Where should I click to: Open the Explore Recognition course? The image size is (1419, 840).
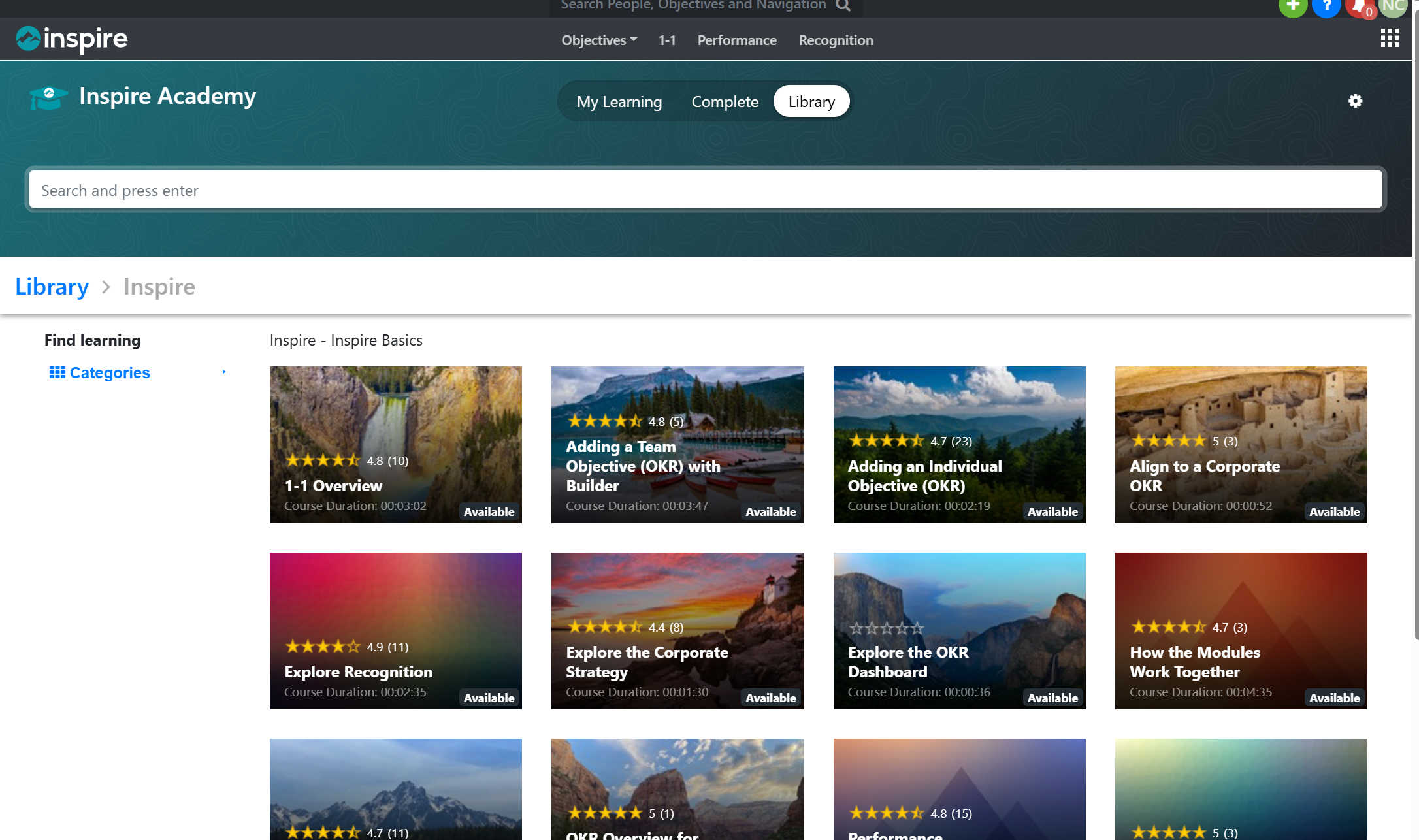click(x=396, y=631)
